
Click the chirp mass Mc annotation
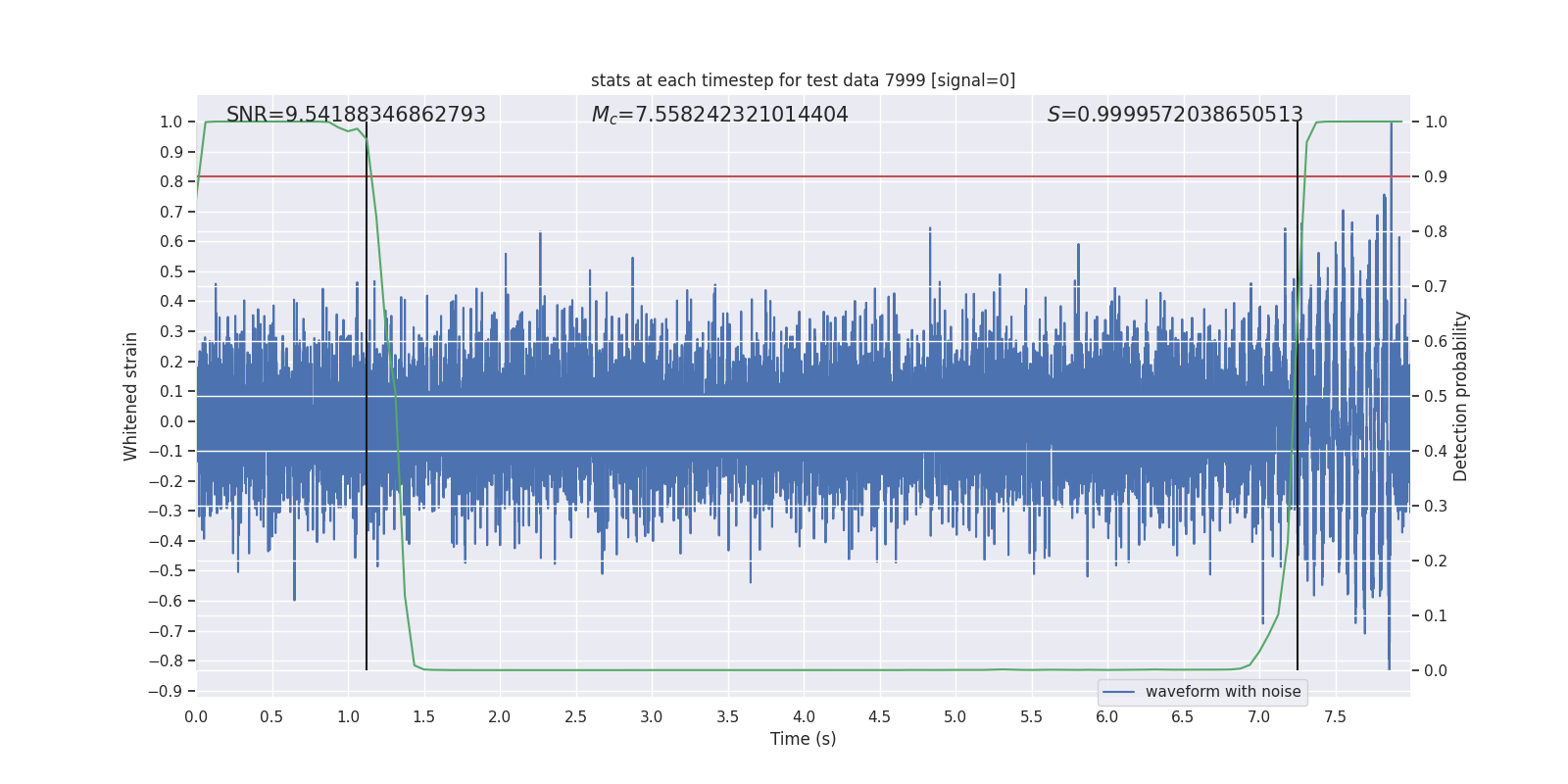[x=719, y=115]
